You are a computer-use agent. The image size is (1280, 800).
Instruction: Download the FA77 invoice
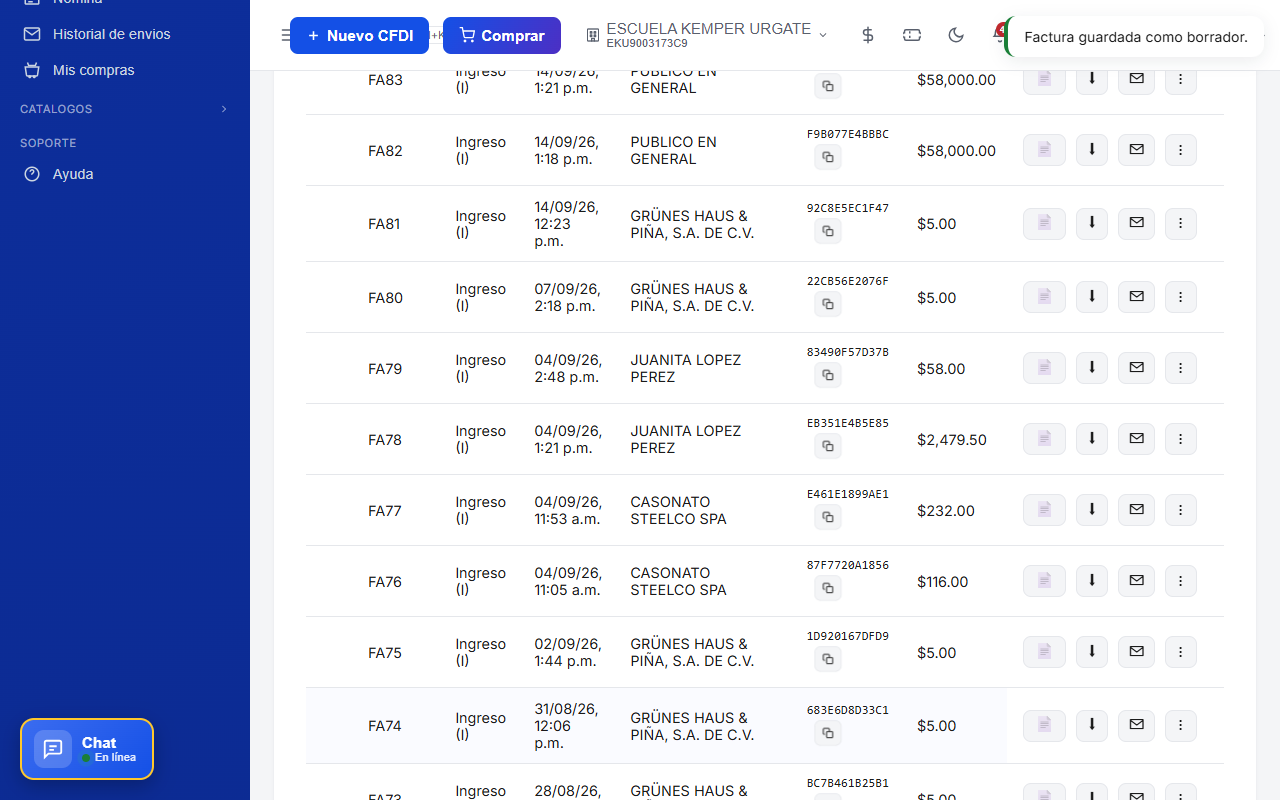click(1091, 510)
